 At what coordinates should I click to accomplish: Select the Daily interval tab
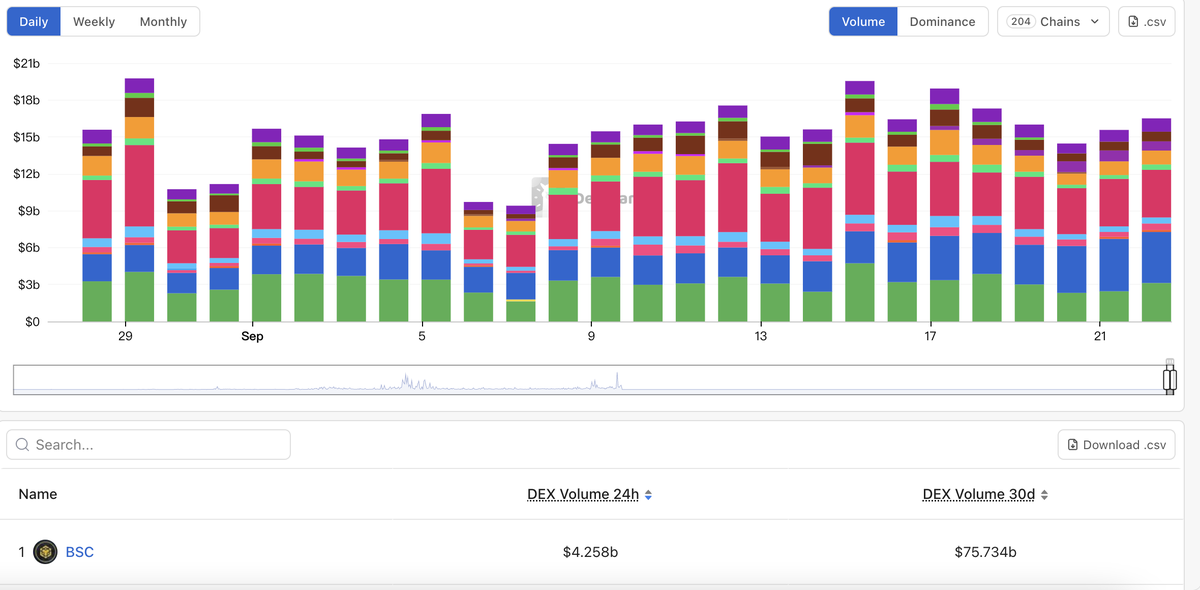point(34,22)
